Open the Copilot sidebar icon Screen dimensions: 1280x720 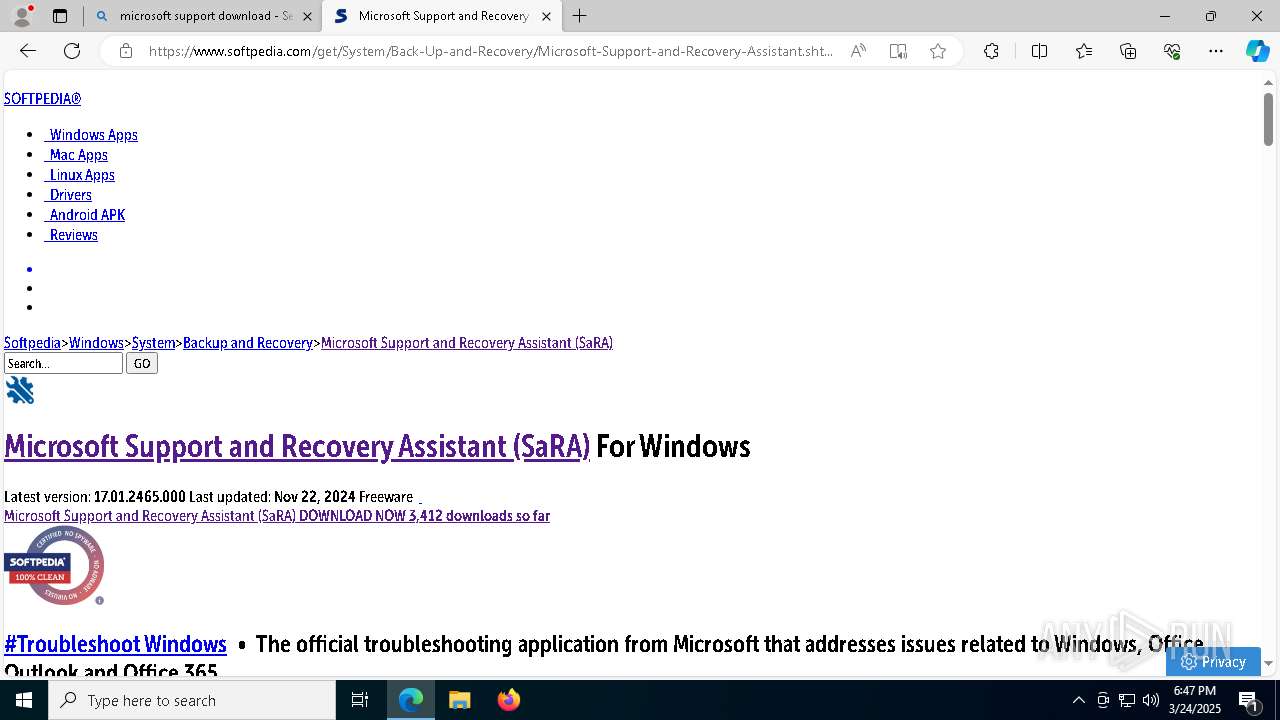pos(1257,51)
